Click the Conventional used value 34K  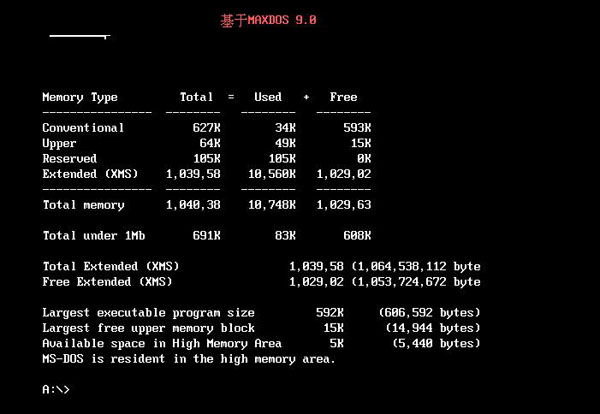click(x=285, y=128)
